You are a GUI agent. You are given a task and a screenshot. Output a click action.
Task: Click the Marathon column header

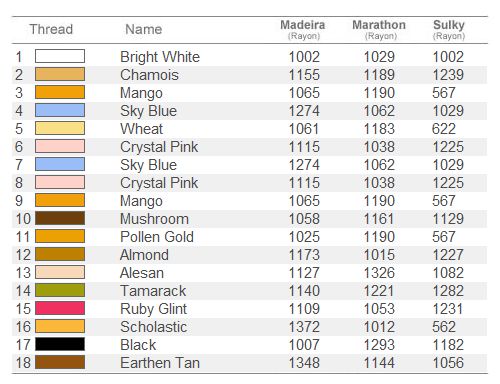379,29
